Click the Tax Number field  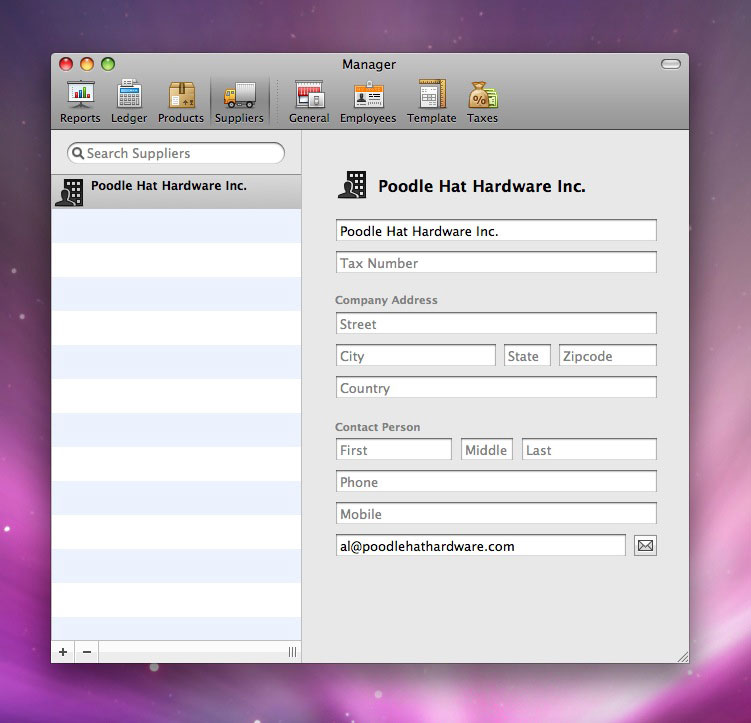(496, 263)
